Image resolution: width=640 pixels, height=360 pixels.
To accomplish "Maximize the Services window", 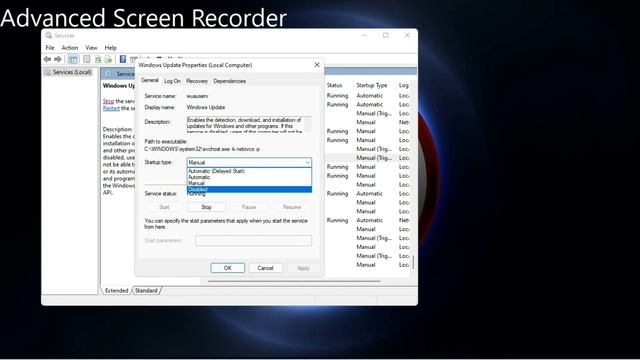I will pos(386,36).
